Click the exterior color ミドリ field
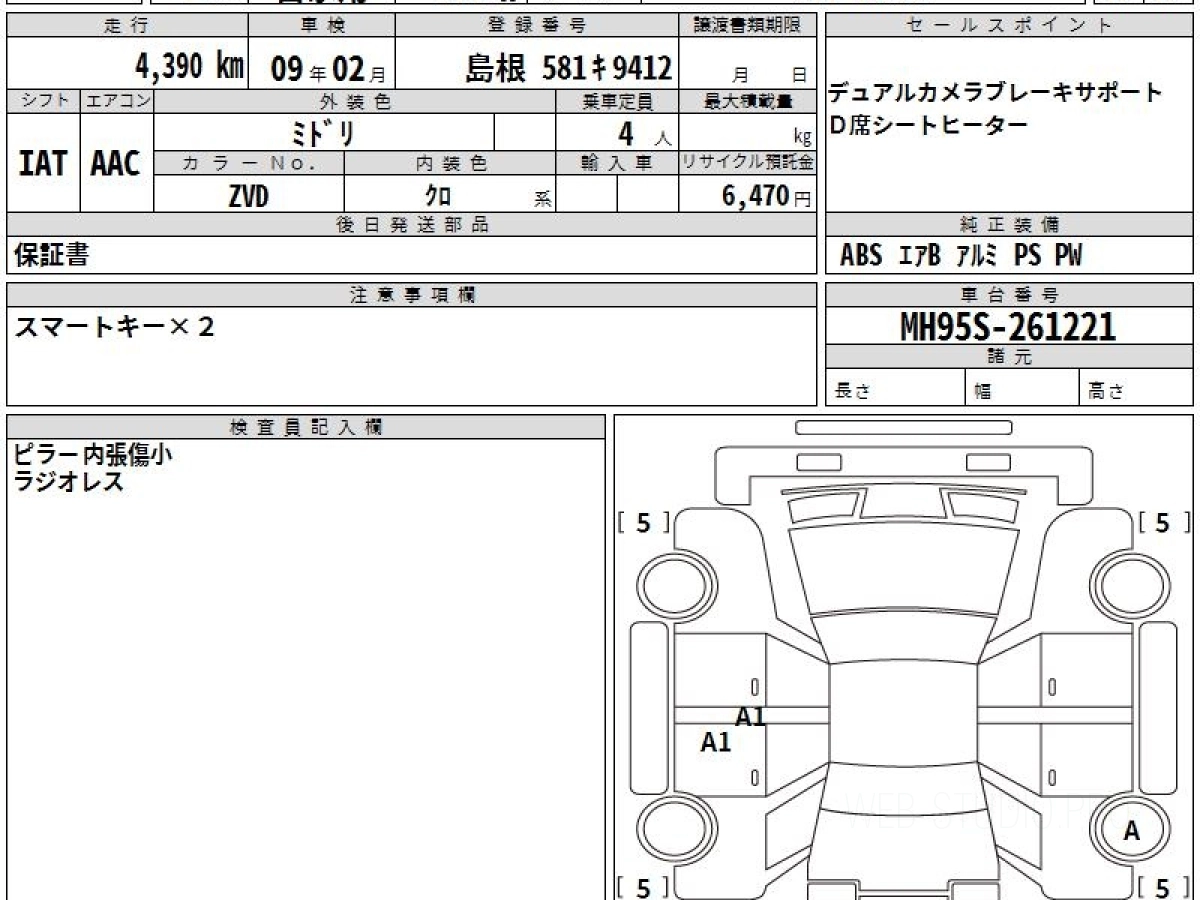 (324, 132)
